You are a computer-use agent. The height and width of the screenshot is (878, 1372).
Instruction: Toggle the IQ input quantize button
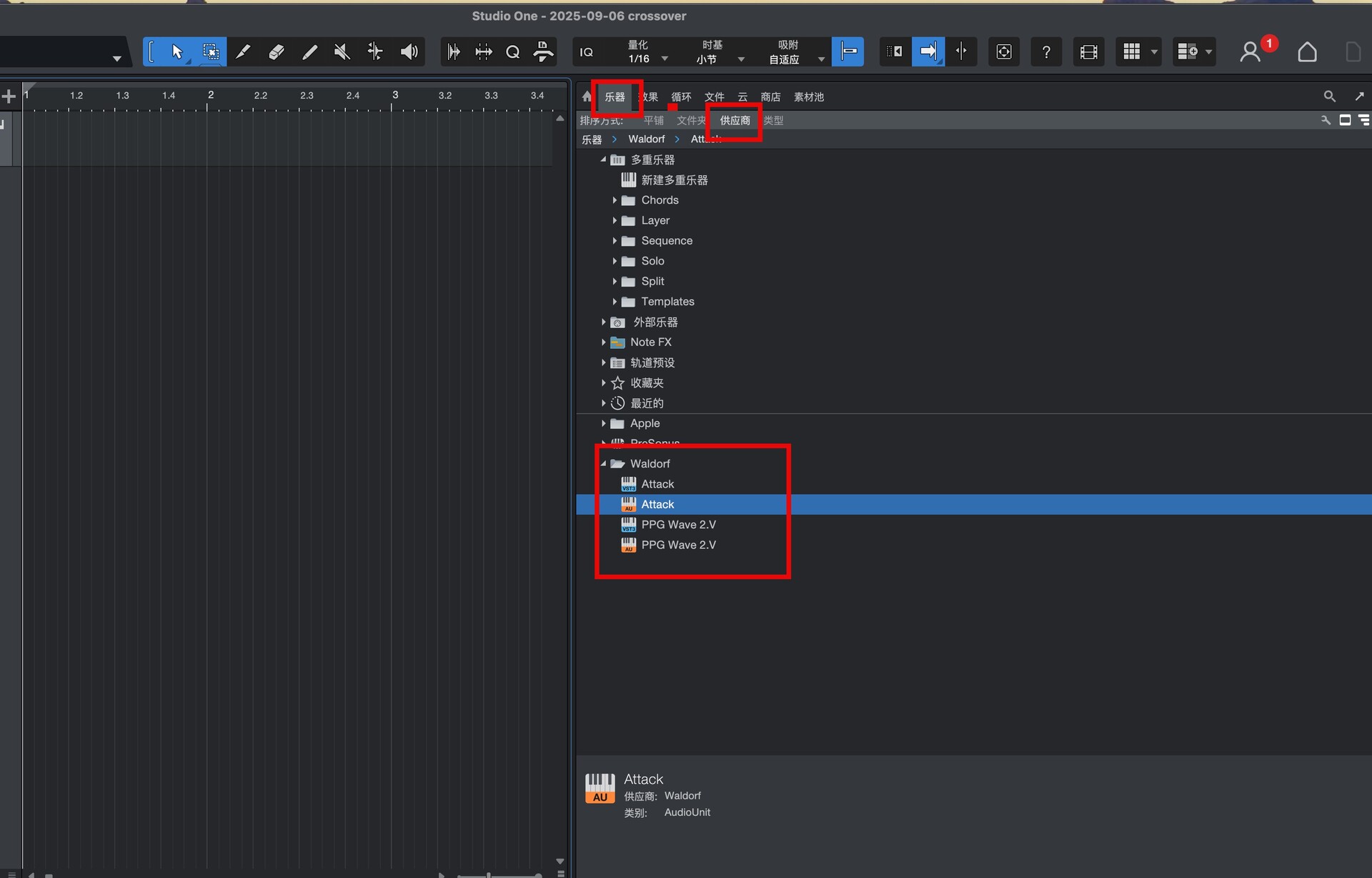pos(587,52)
